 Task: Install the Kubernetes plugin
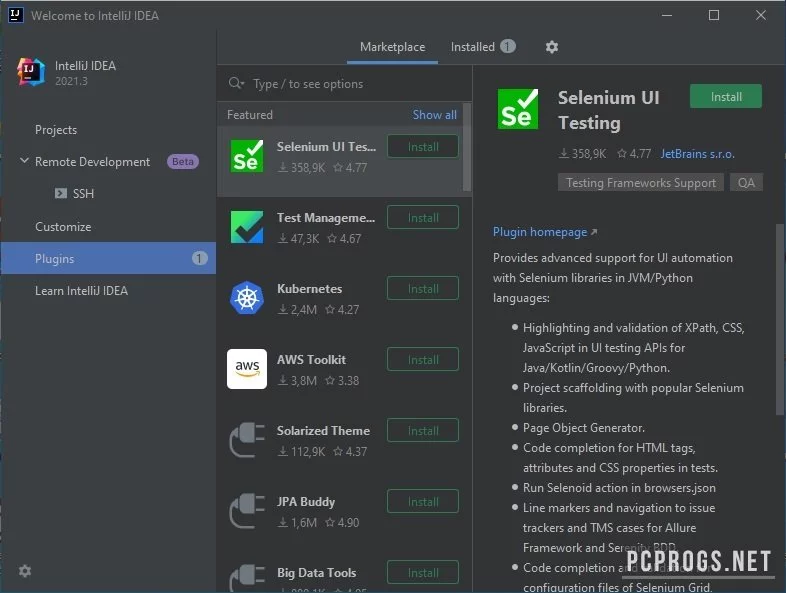point(423,289)
